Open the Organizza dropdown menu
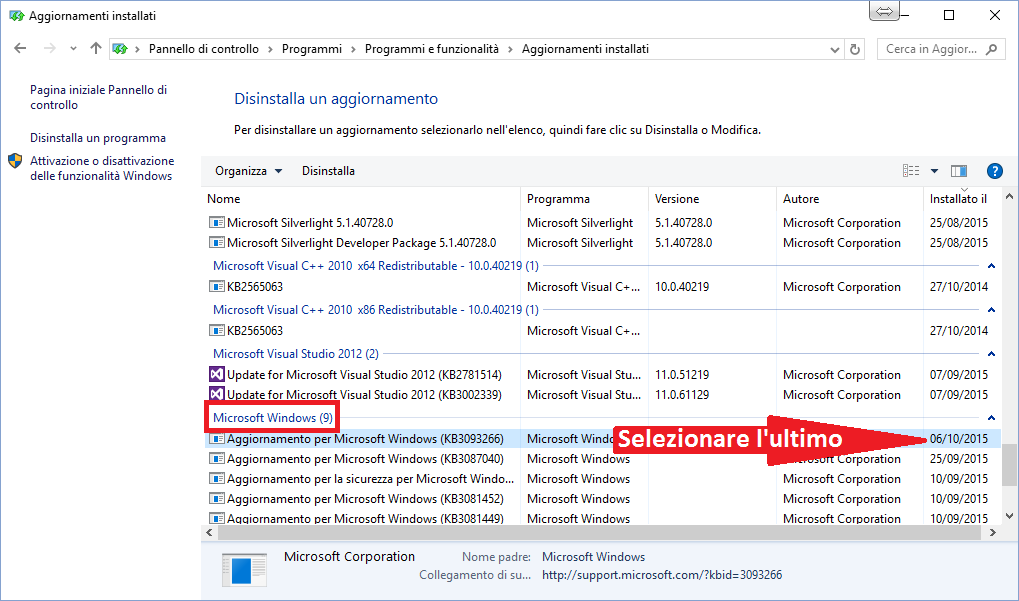The width and height of the screenshot is (1019, 601). 247,170
